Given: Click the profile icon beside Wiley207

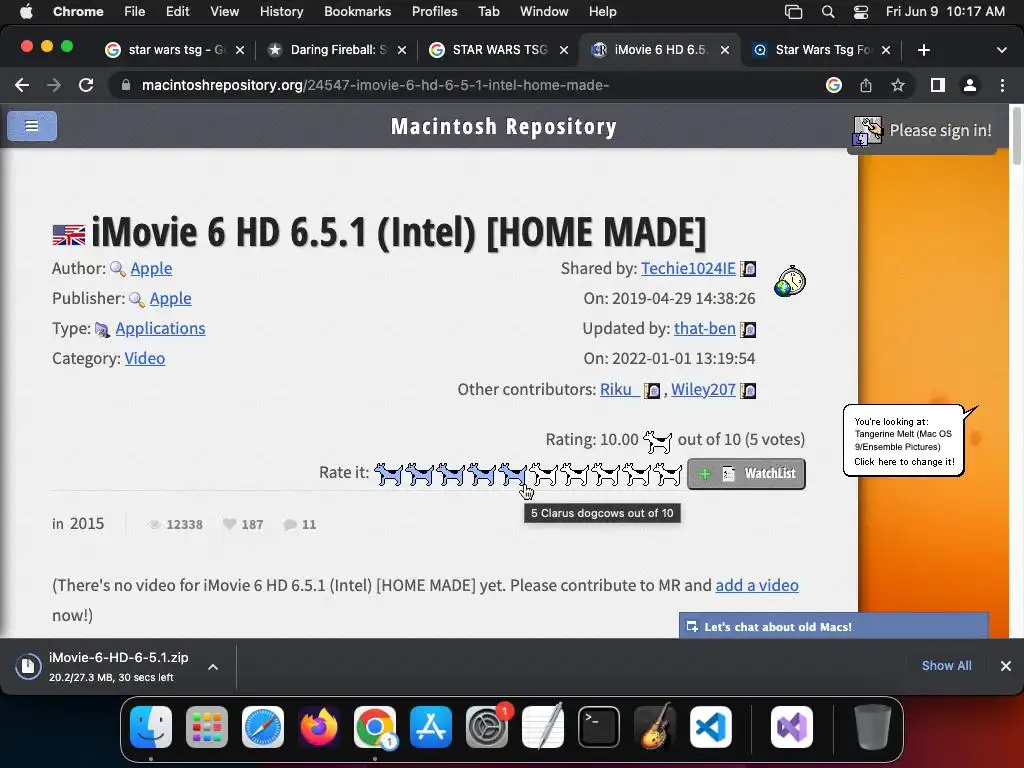Looking at the screenshot, I should (x=748, y=391).
